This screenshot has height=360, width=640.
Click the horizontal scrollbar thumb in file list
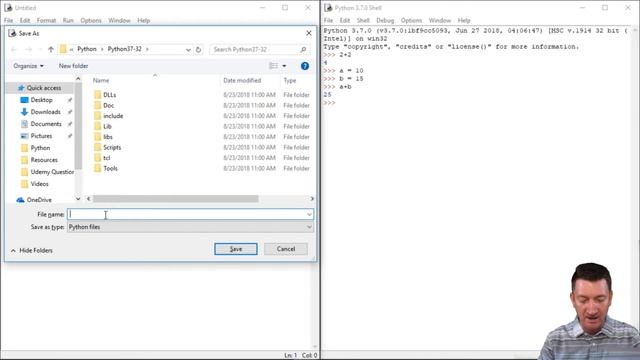[x=176, y=199]
